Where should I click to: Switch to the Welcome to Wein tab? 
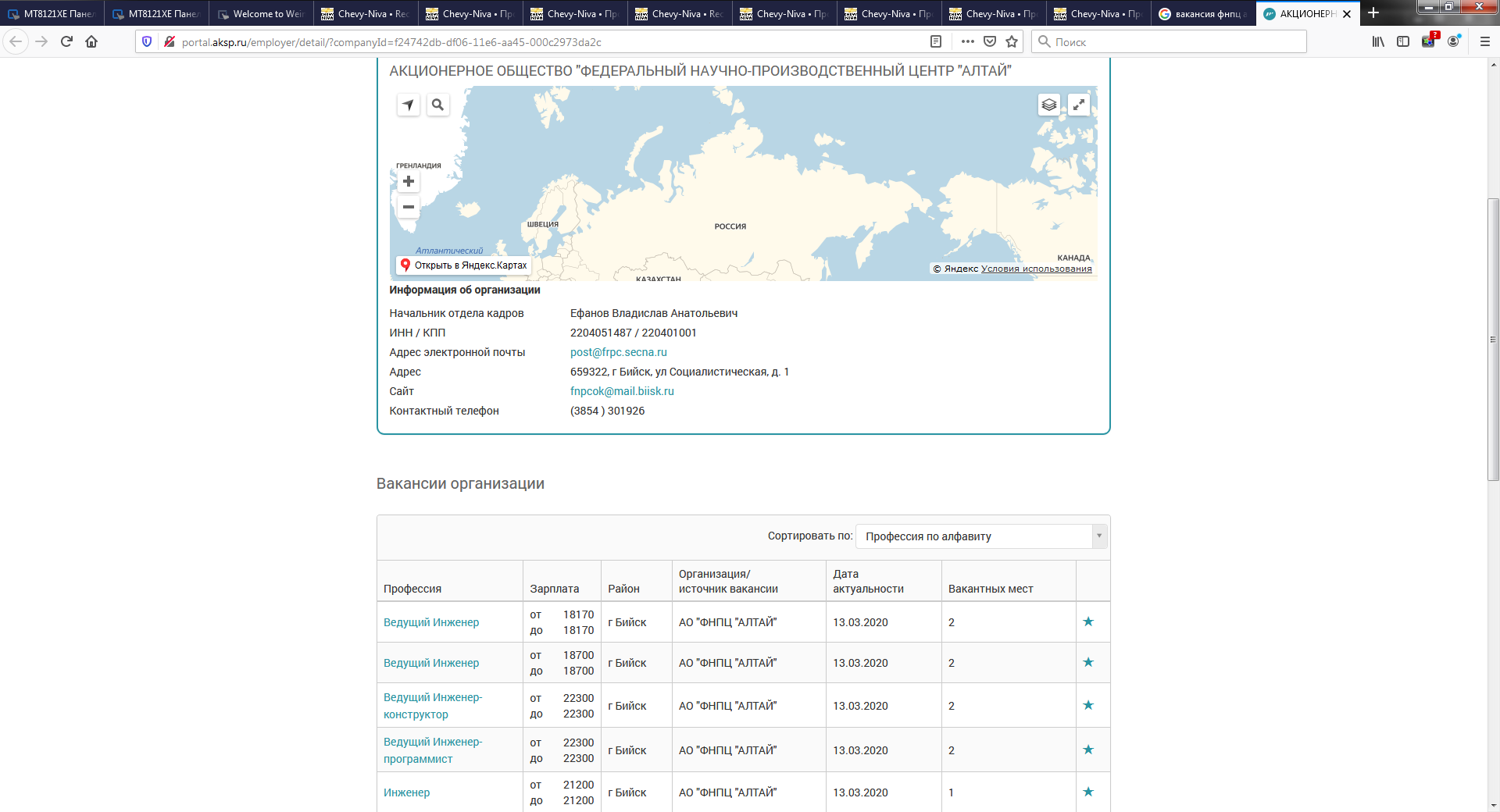point(261,14)
